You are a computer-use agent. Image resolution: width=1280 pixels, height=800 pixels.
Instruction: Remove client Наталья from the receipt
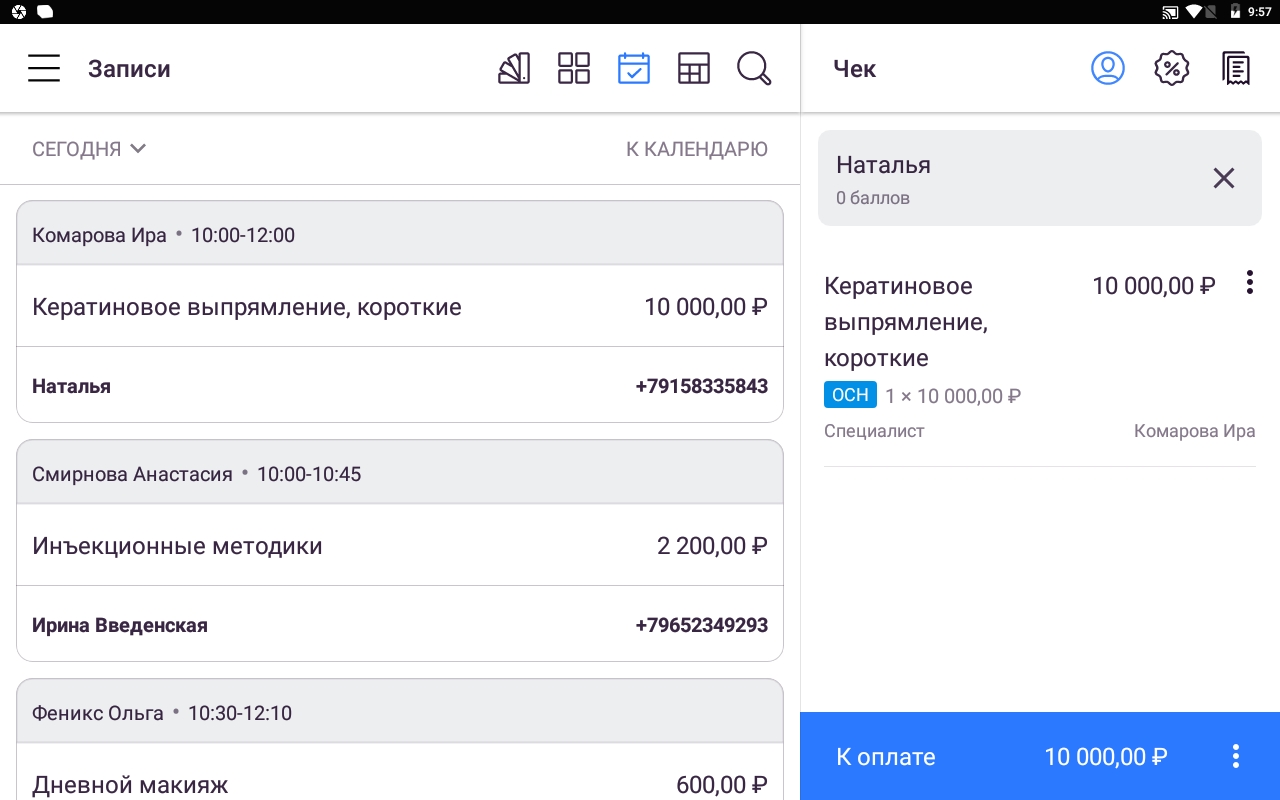pyautogui.click(x=1224, y=179)
